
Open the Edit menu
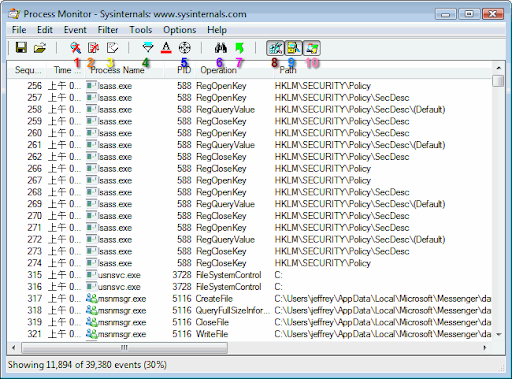(45, 30)
